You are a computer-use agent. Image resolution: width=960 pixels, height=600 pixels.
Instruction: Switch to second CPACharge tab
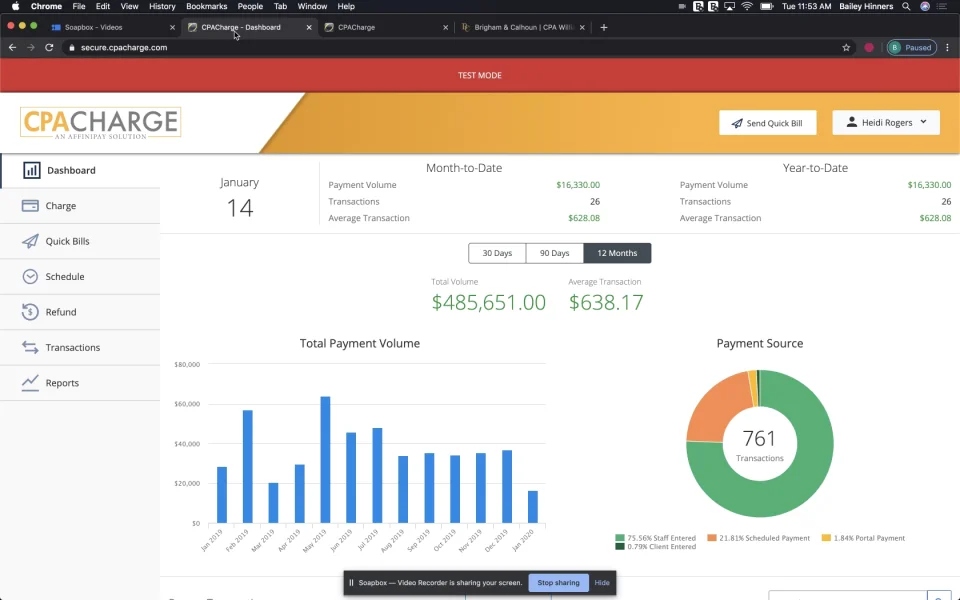coord(386,27)
